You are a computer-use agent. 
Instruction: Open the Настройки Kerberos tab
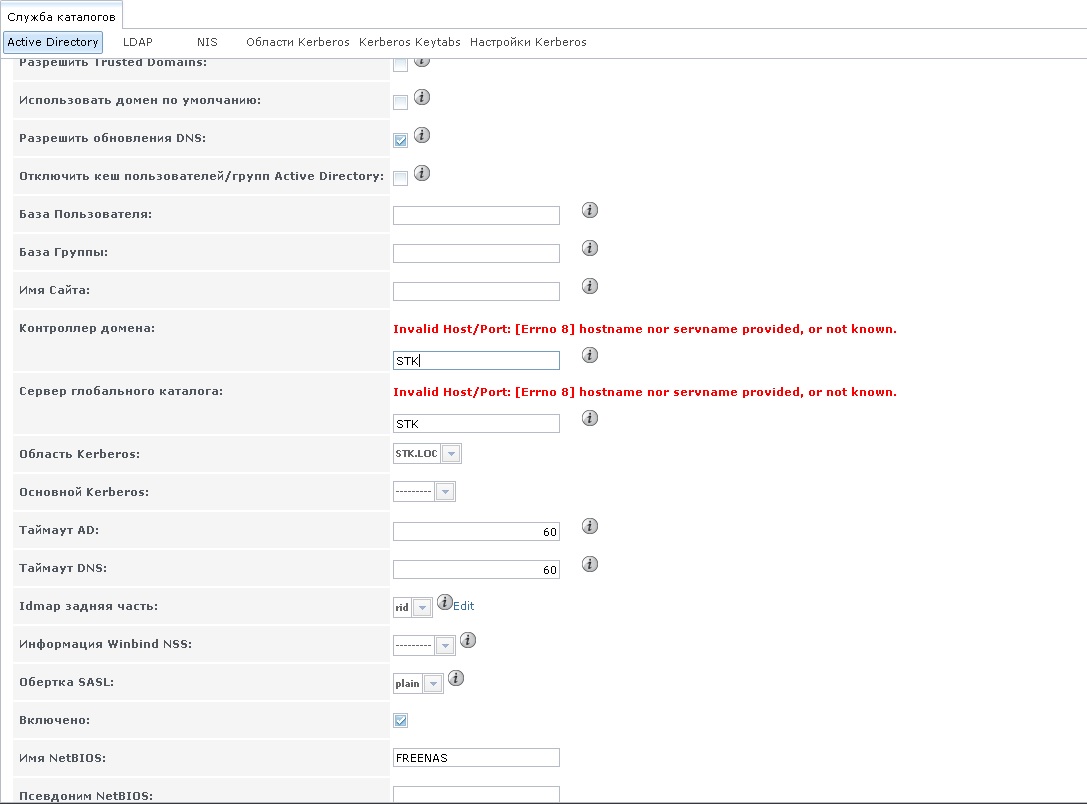coord(528,42)
